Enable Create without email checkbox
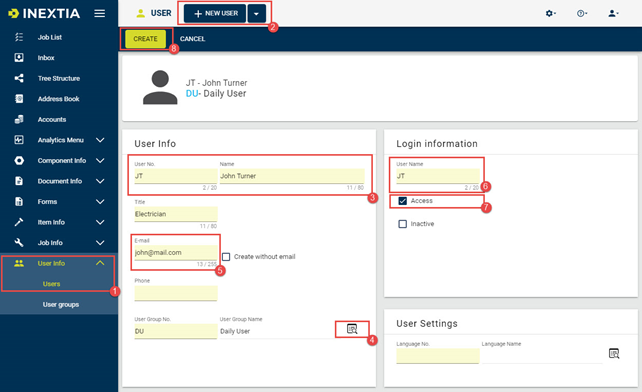 tap(226, 257)
